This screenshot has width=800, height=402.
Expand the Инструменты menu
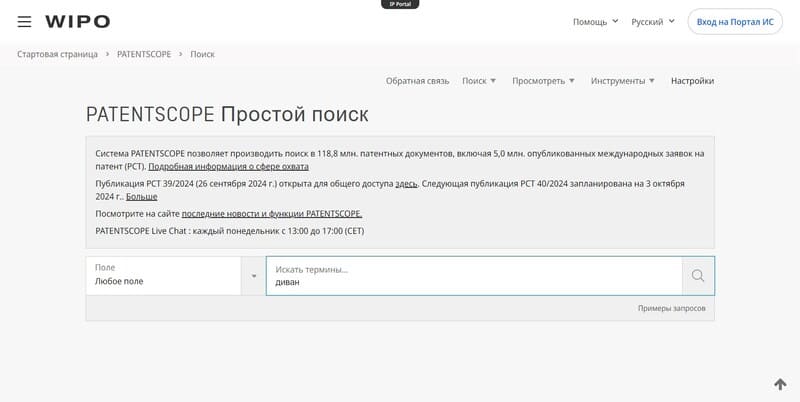coord(622,81)
